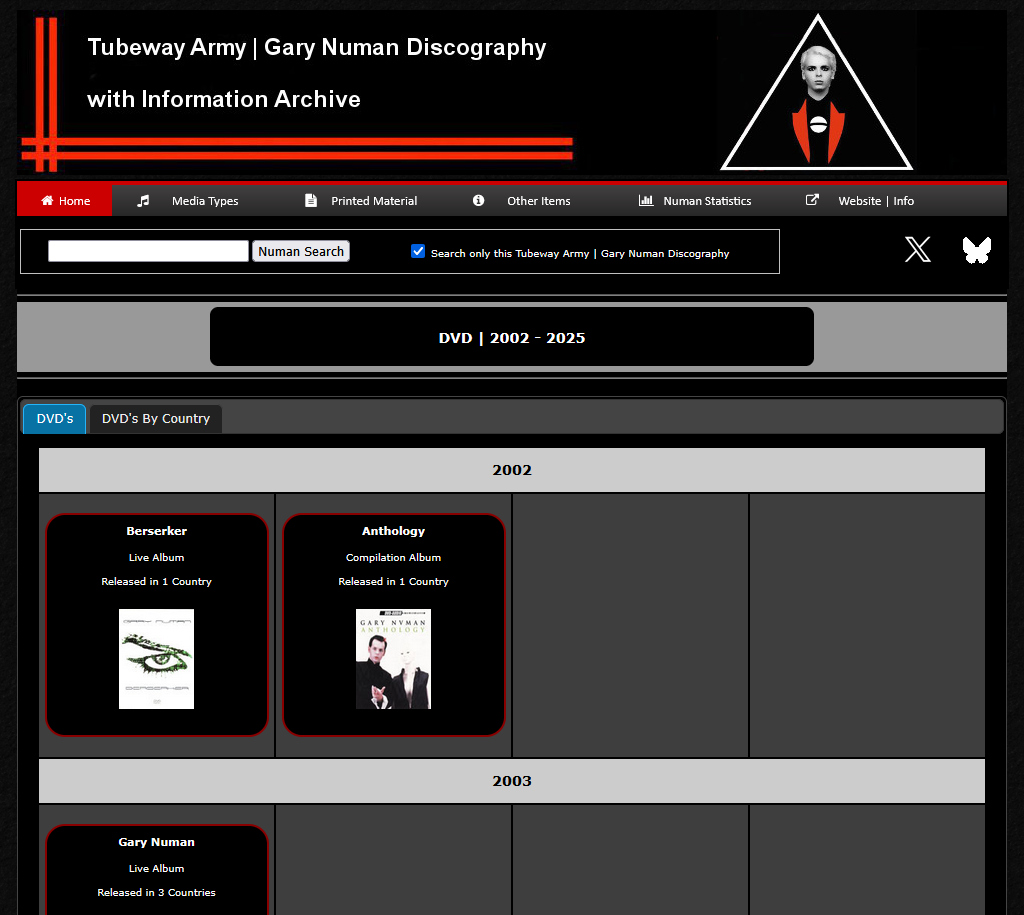Open the Anthology DVD cover thumbnail
Screen dimensions: 1024x915
coord(393,659)
